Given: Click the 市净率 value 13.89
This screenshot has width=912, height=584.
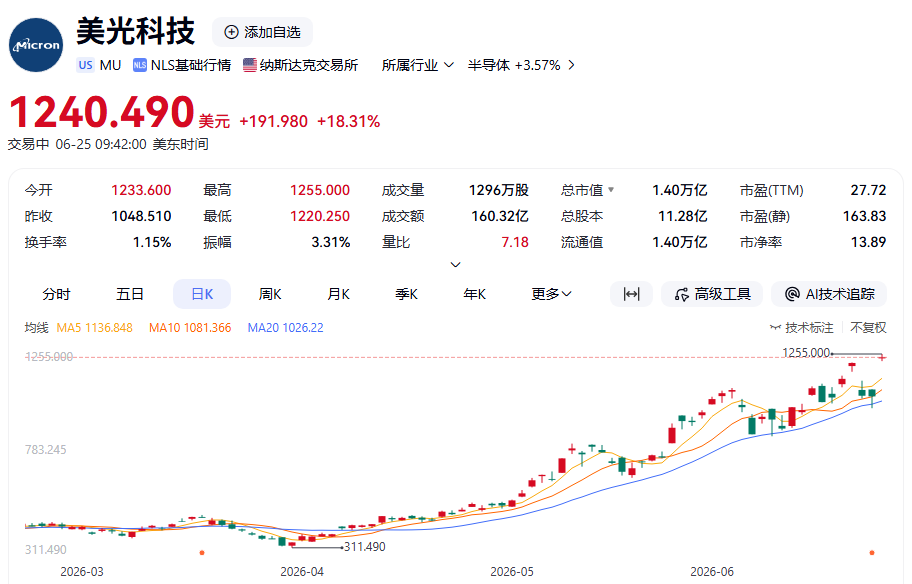Looking at the screenshot, I should point(868,242).
